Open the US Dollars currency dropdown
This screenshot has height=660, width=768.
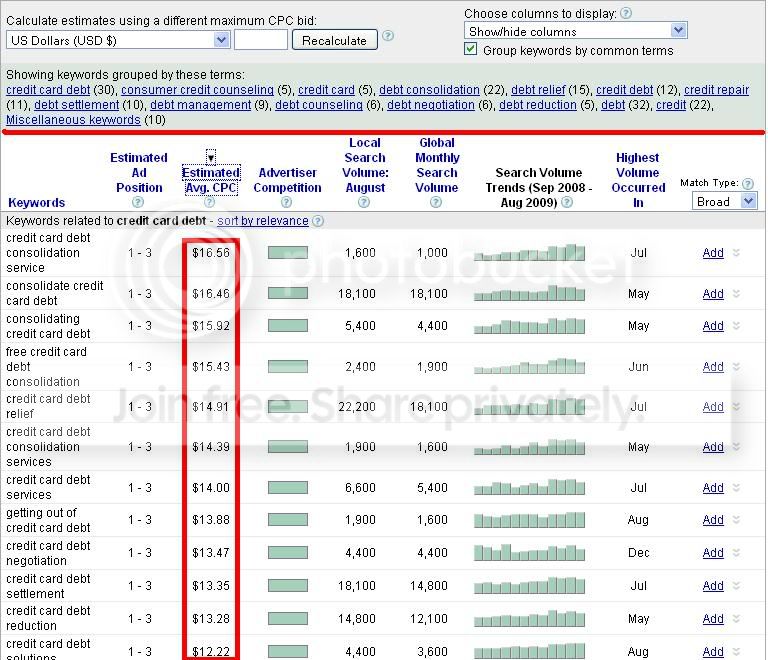point(118,40)
